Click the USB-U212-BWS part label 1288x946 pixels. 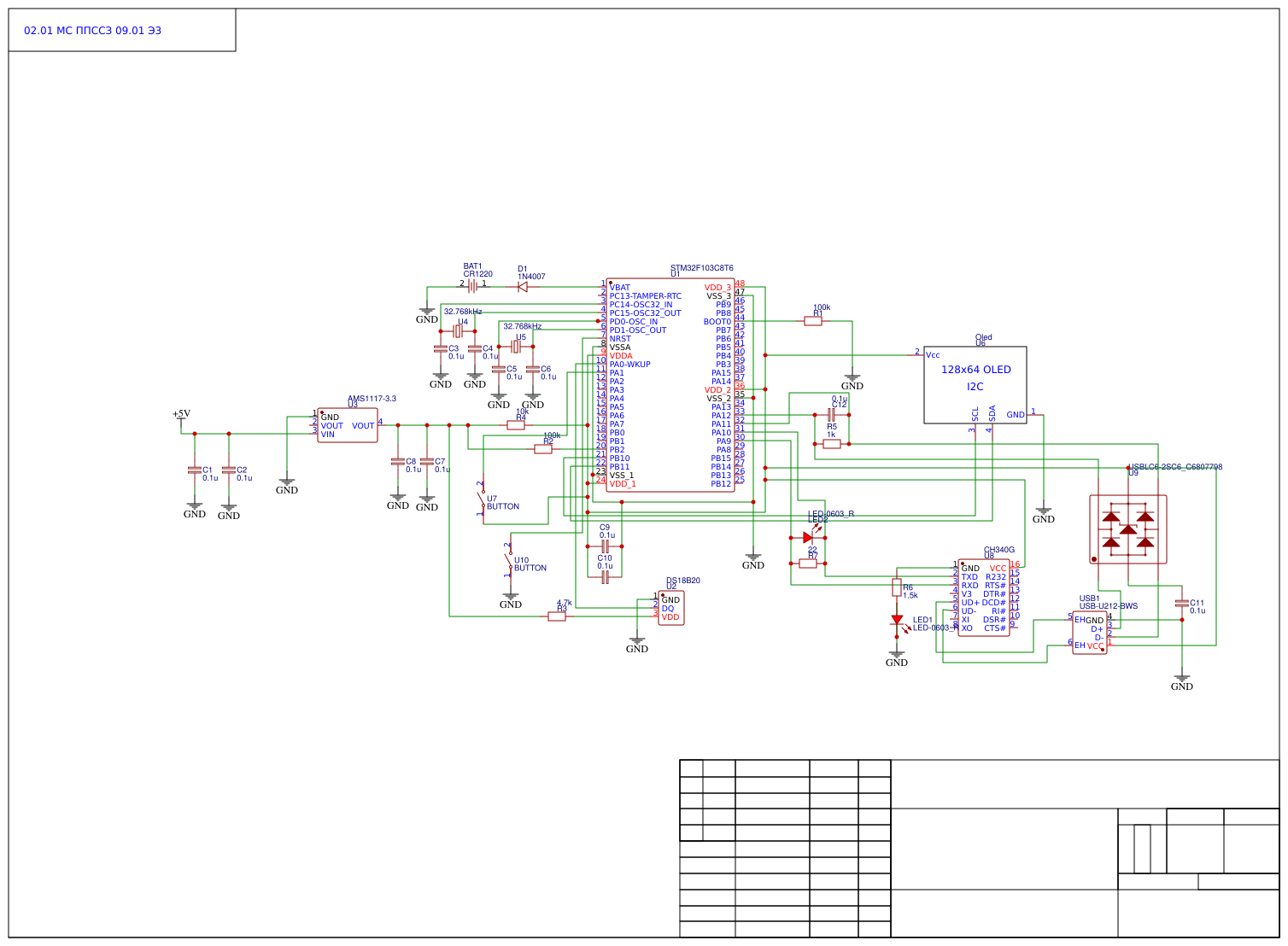point(1109,606)
